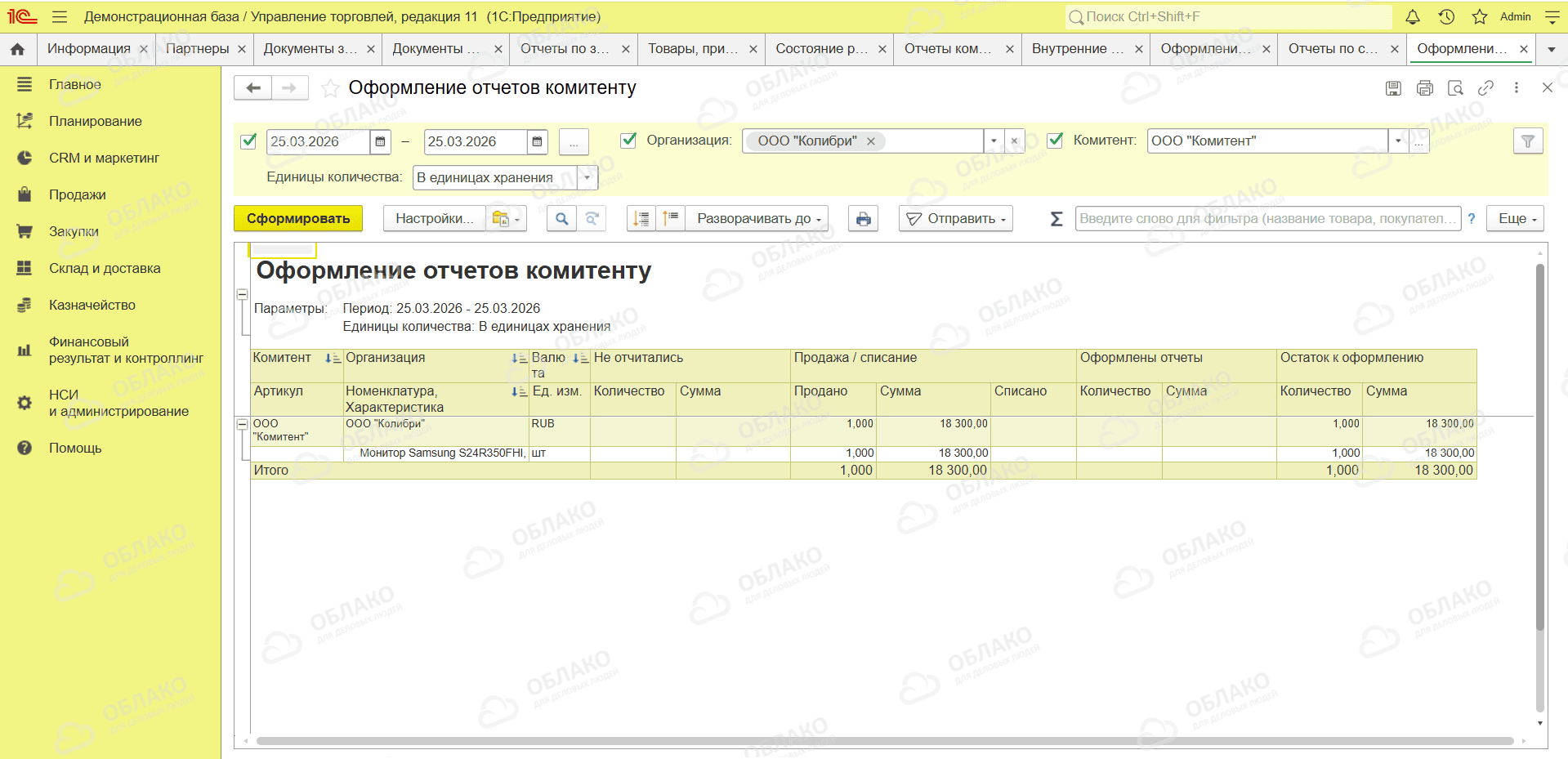The image size is (1568, 759).
Task: Click the find magnifier icon in the toolbar
Action: (561, 219)
